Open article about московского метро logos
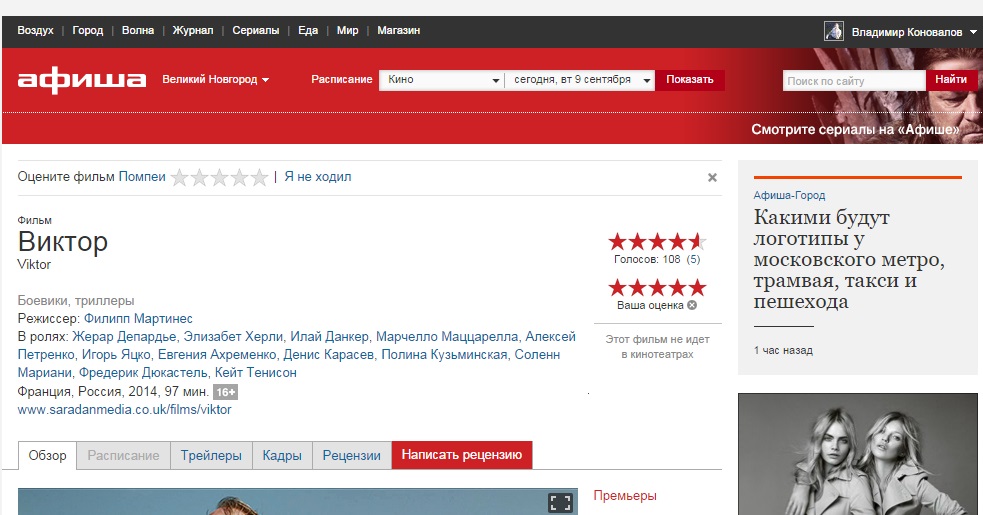 click(849, 259)
